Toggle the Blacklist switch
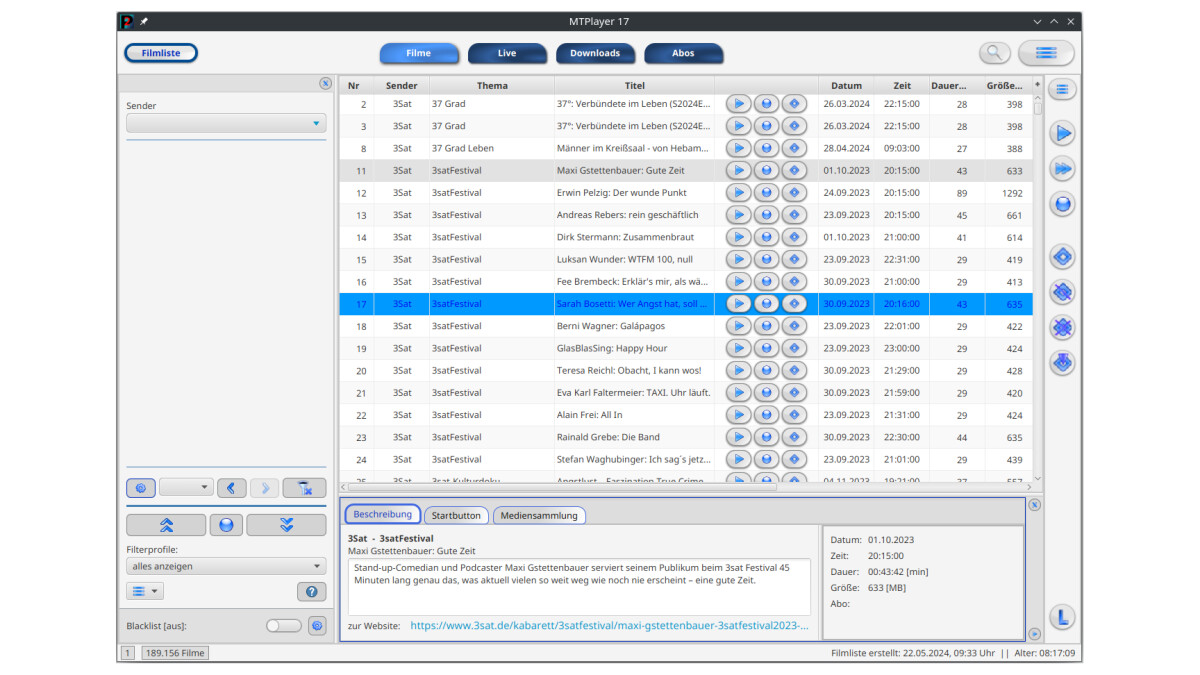Image resolution: width=1200 pixels, height=675 pixels. tap(283, 626)
